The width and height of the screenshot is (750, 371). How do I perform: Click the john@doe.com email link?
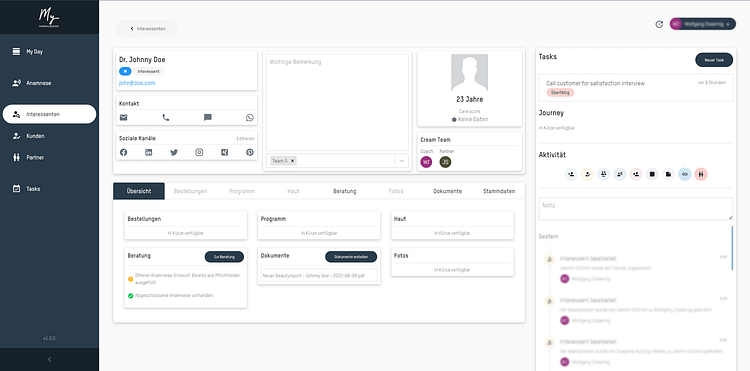137,83
